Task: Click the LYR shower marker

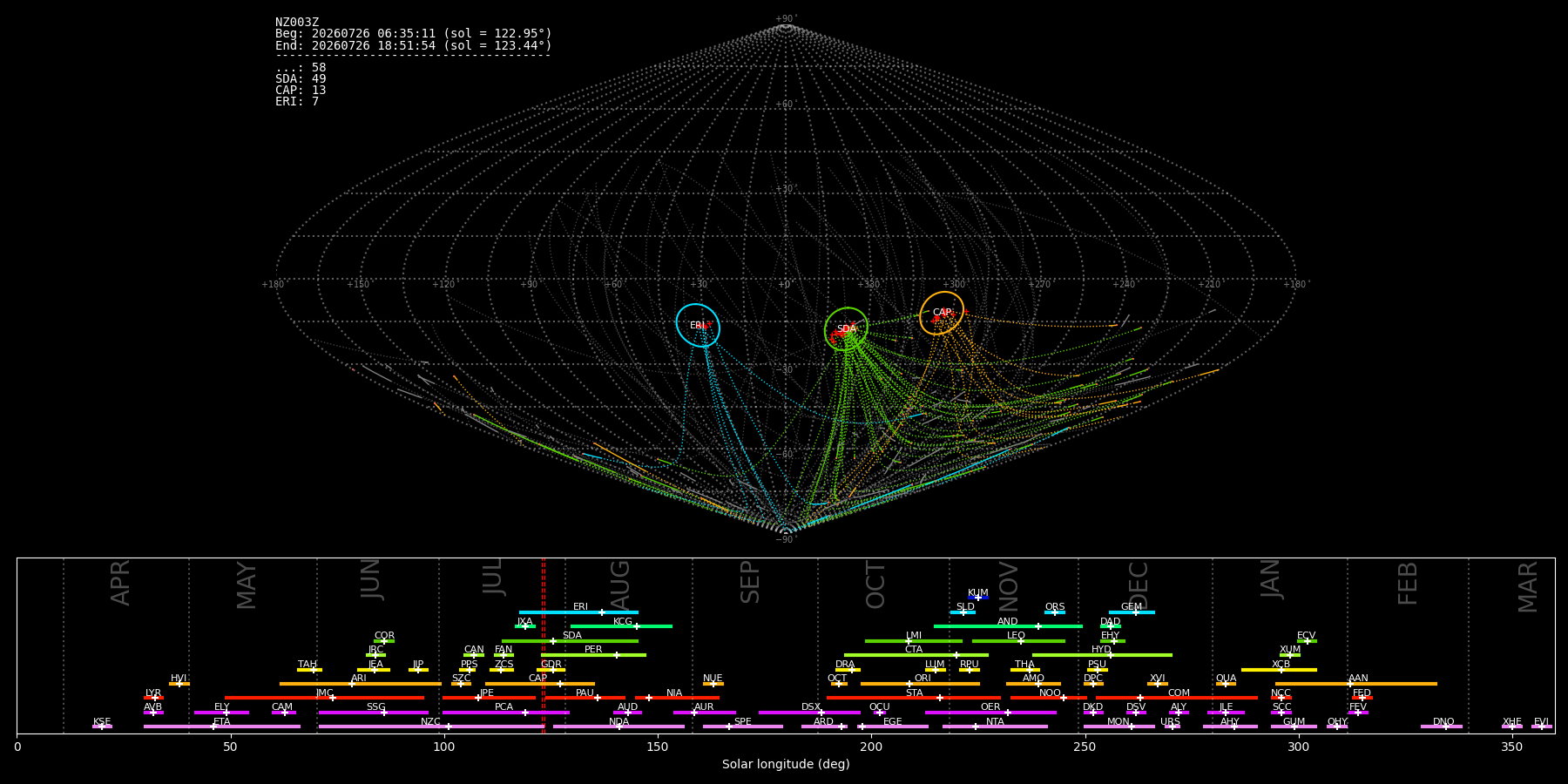Action: [x=153, y=698]
